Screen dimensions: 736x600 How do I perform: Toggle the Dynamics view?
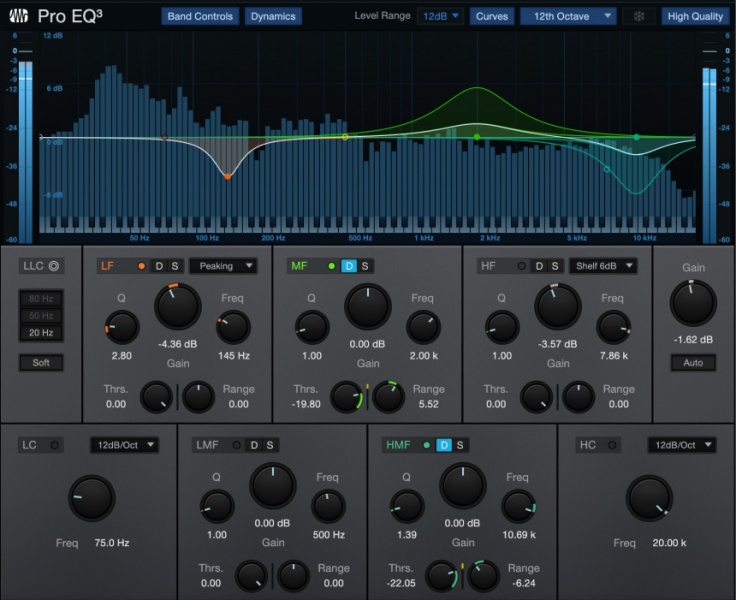[x=273, y=16]
